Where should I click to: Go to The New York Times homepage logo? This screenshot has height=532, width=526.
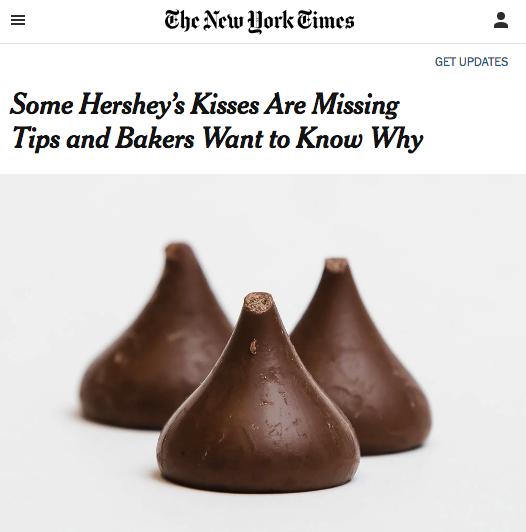pyautogui.click(x=259, y=21)
